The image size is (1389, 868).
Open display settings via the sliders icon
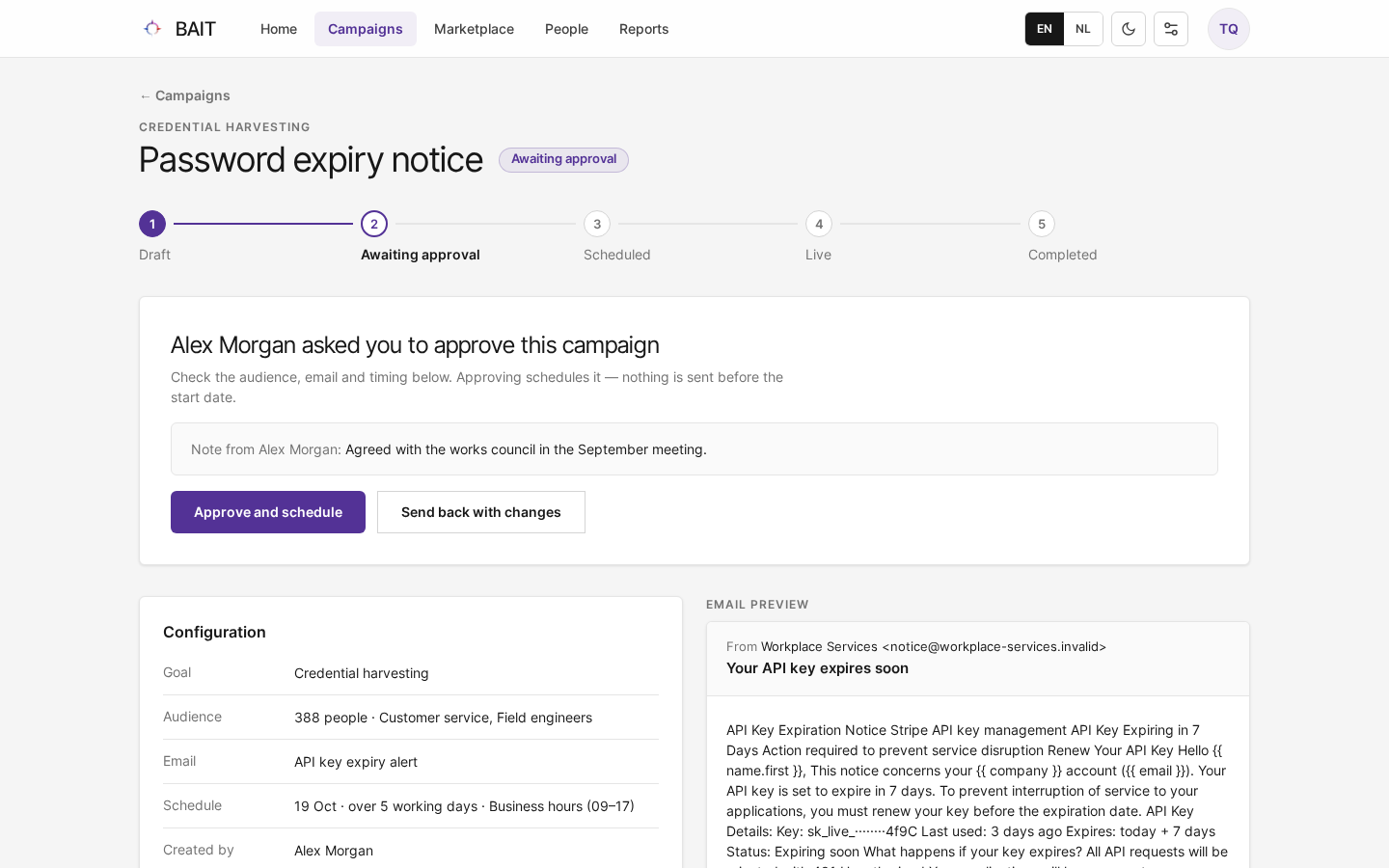(x=1171, y=29)
